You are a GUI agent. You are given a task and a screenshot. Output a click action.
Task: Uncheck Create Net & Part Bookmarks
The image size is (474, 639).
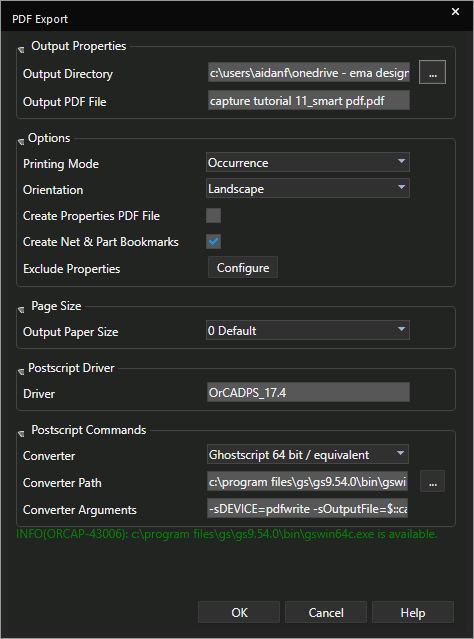[x=213, y=241]
